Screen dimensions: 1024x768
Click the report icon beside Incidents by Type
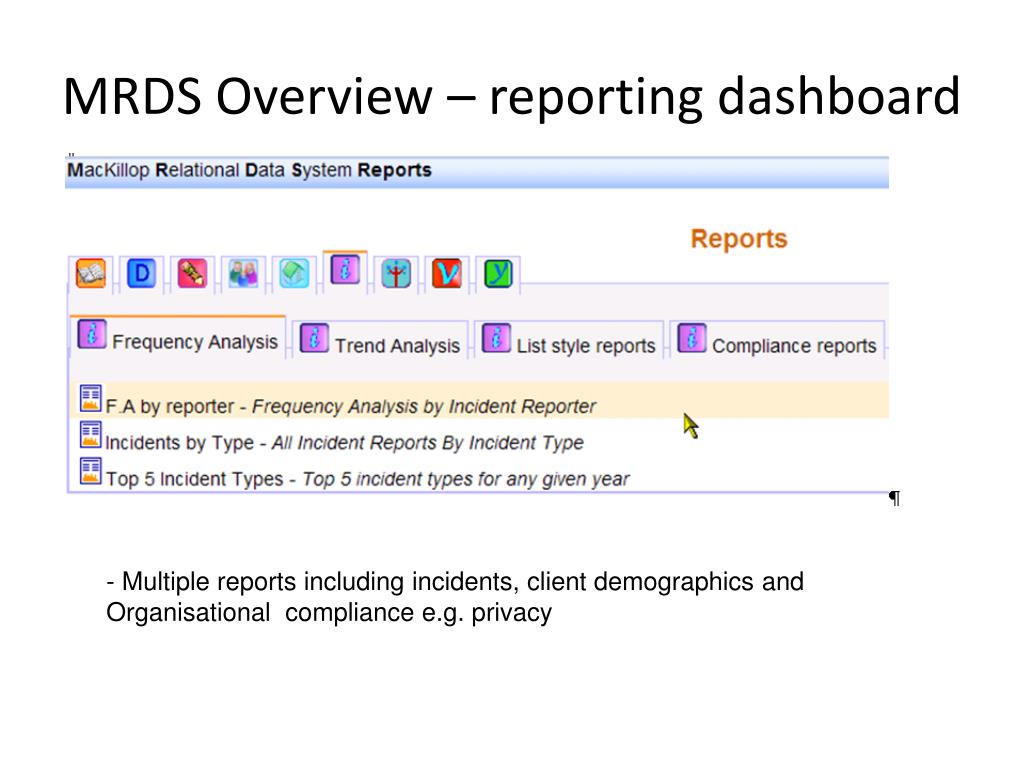(x=91, y=435)
